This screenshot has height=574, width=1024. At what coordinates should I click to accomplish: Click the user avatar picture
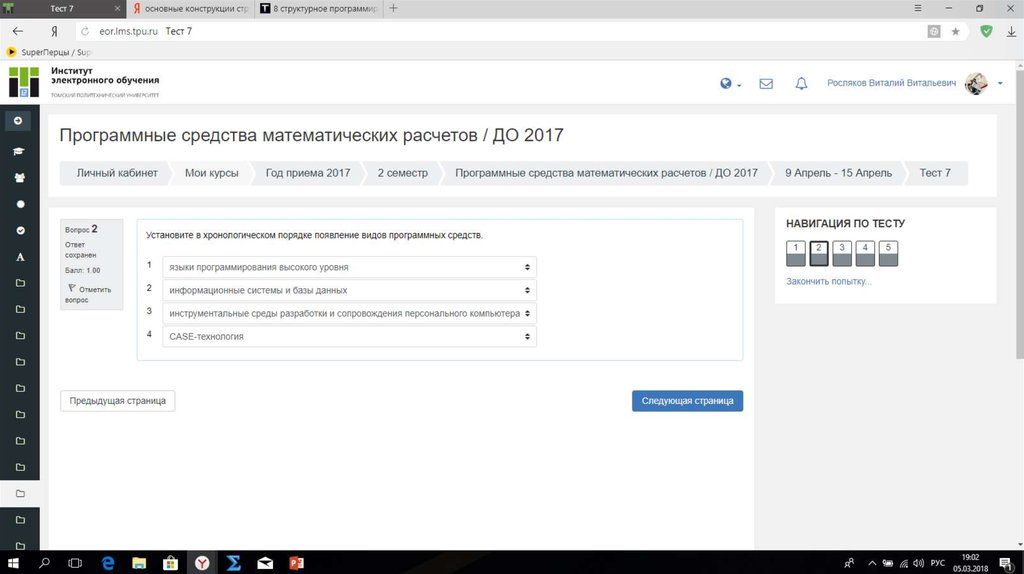point(976,83)
